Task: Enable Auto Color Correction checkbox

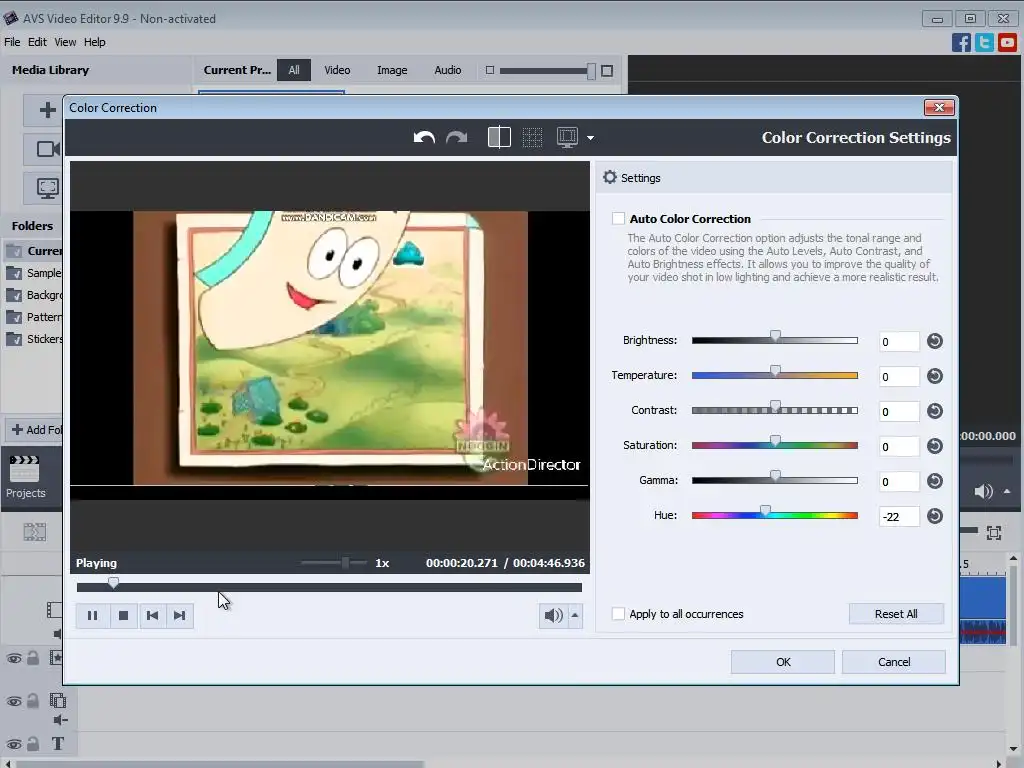Action: [618, 219]
